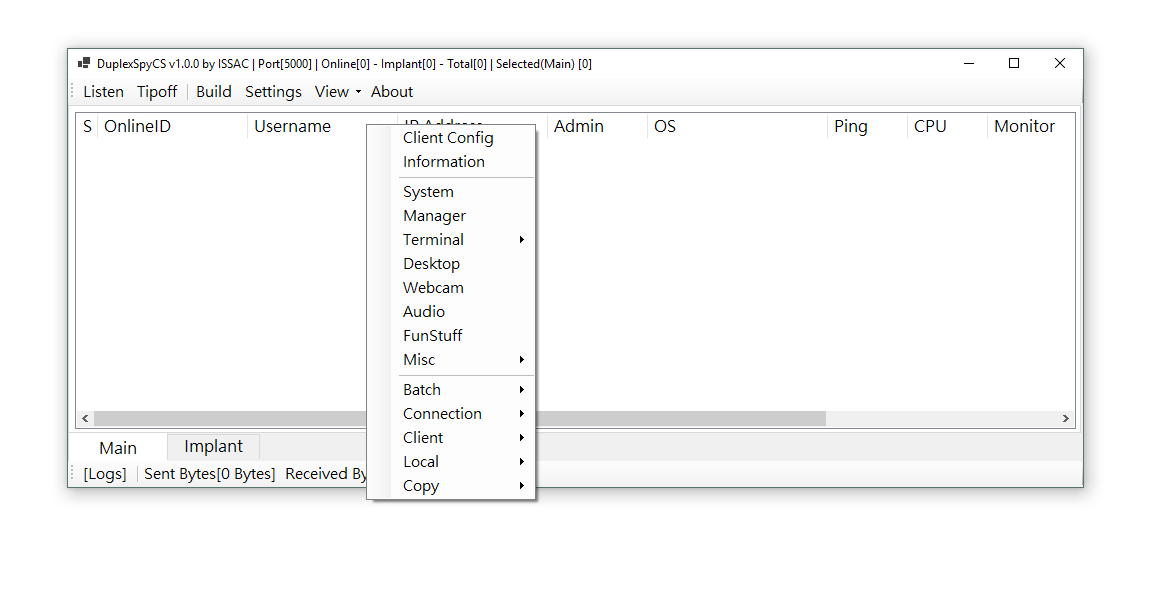Click the DuplexSpyCS icon in the title bar
The image size is (1151, 608).
(x=84, y=62)
